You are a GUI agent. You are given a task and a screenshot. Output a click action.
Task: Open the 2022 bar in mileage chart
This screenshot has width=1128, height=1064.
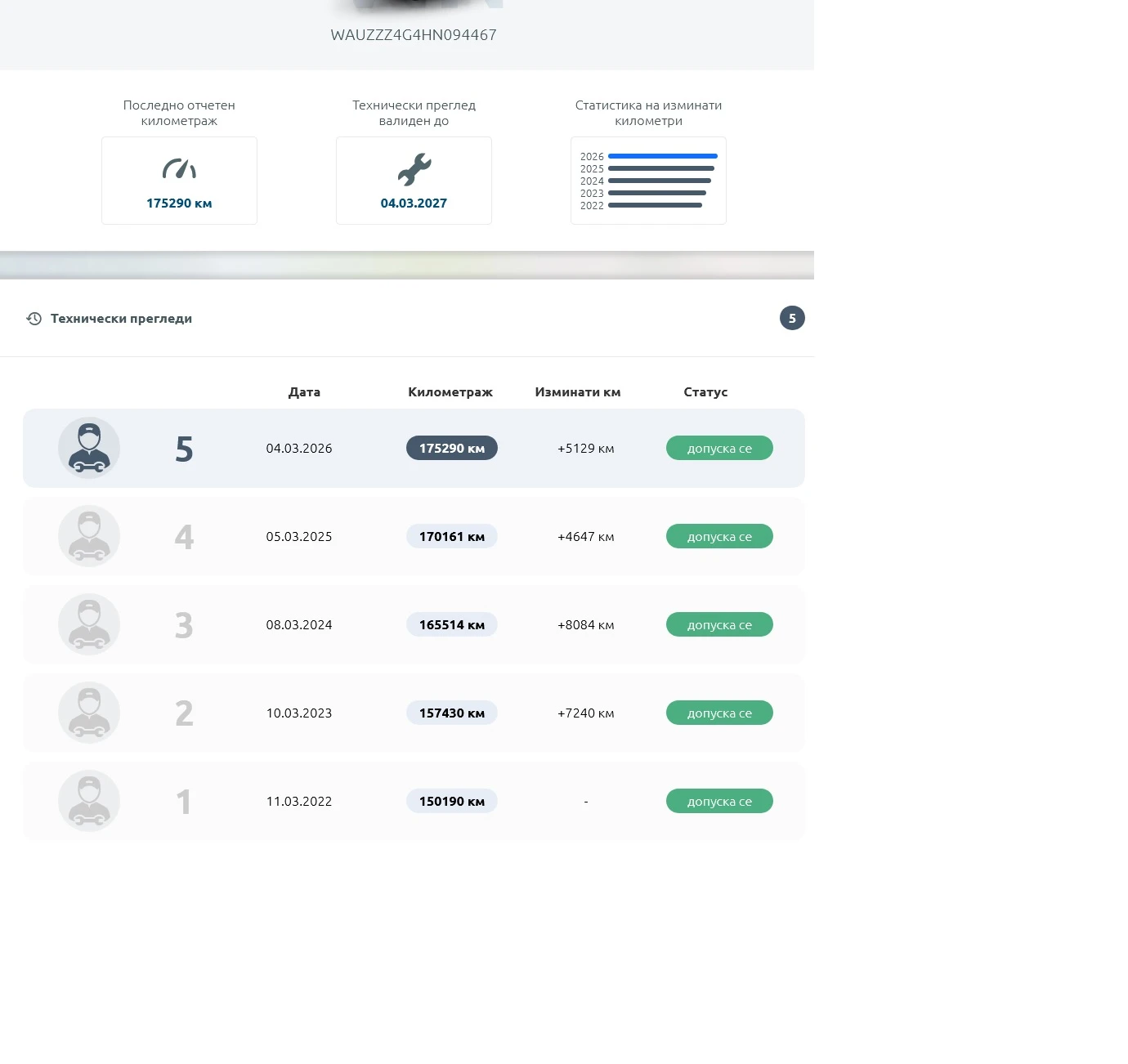655,205
